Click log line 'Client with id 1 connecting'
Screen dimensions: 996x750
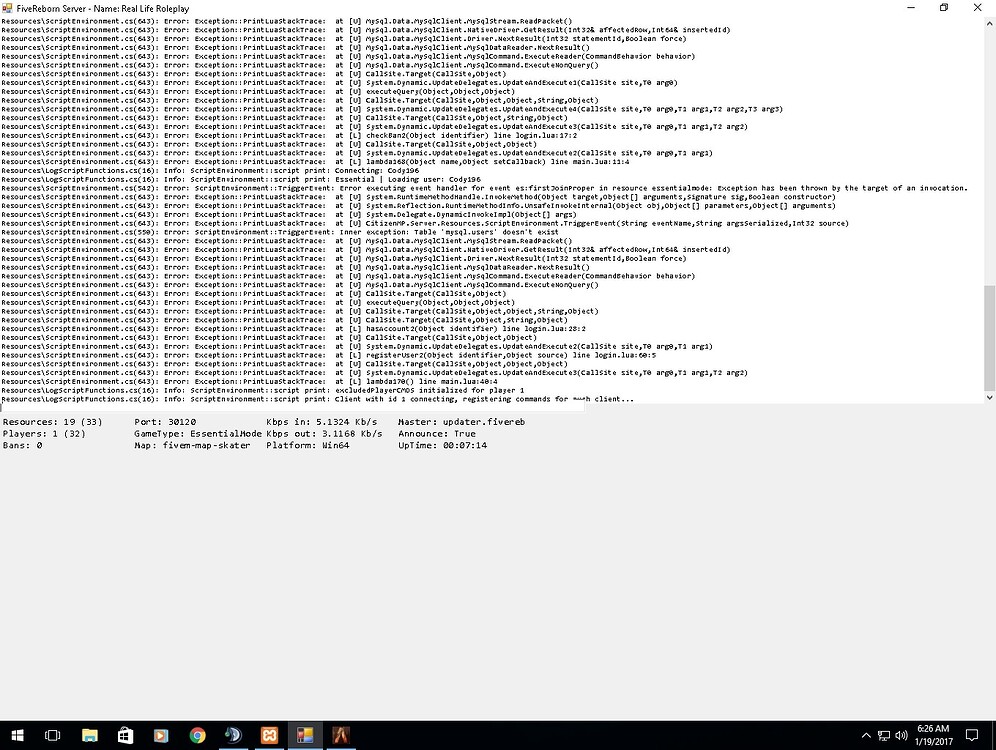click(318, 399)
